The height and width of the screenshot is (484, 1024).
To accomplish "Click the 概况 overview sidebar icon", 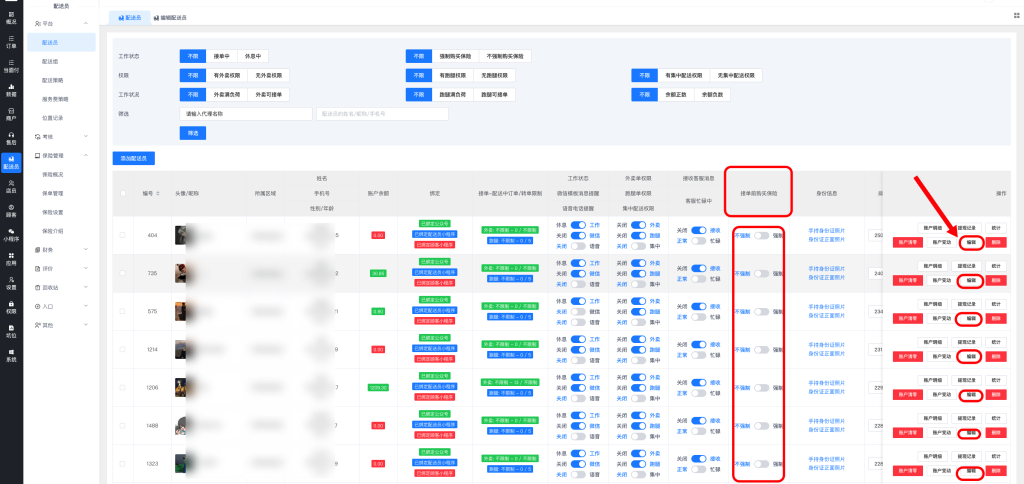I will point(11,16).
